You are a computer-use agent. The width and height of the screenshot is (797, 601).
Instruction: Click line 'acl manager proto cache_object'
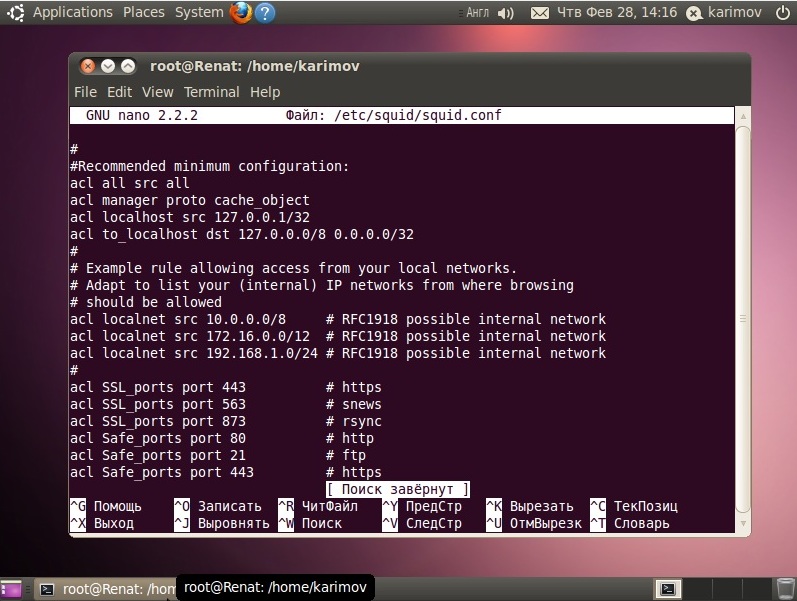tap(190, 200)
